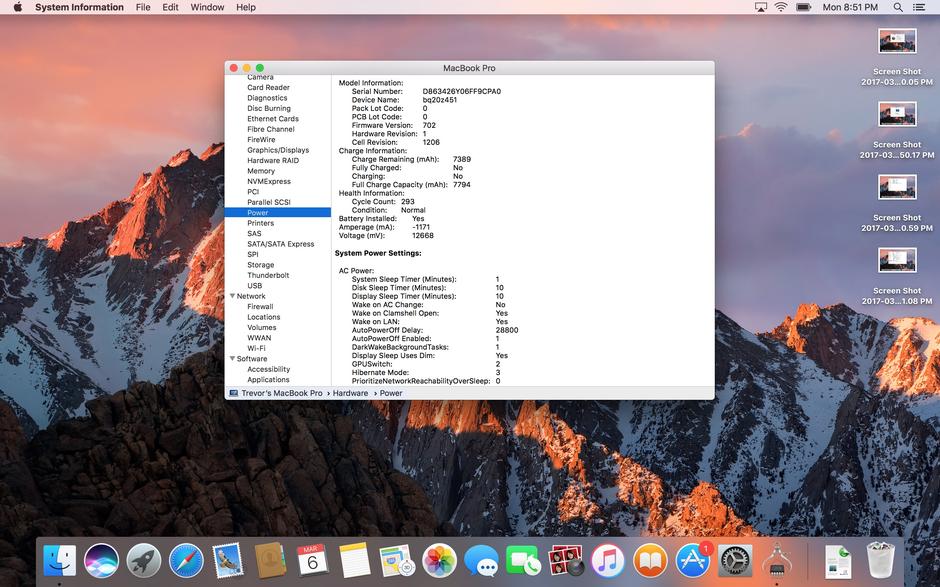Image resolution: width=940 pixels, height=587 pixels.
Task: Open the Trash in the Dock
Action: (x=880, y=561)
